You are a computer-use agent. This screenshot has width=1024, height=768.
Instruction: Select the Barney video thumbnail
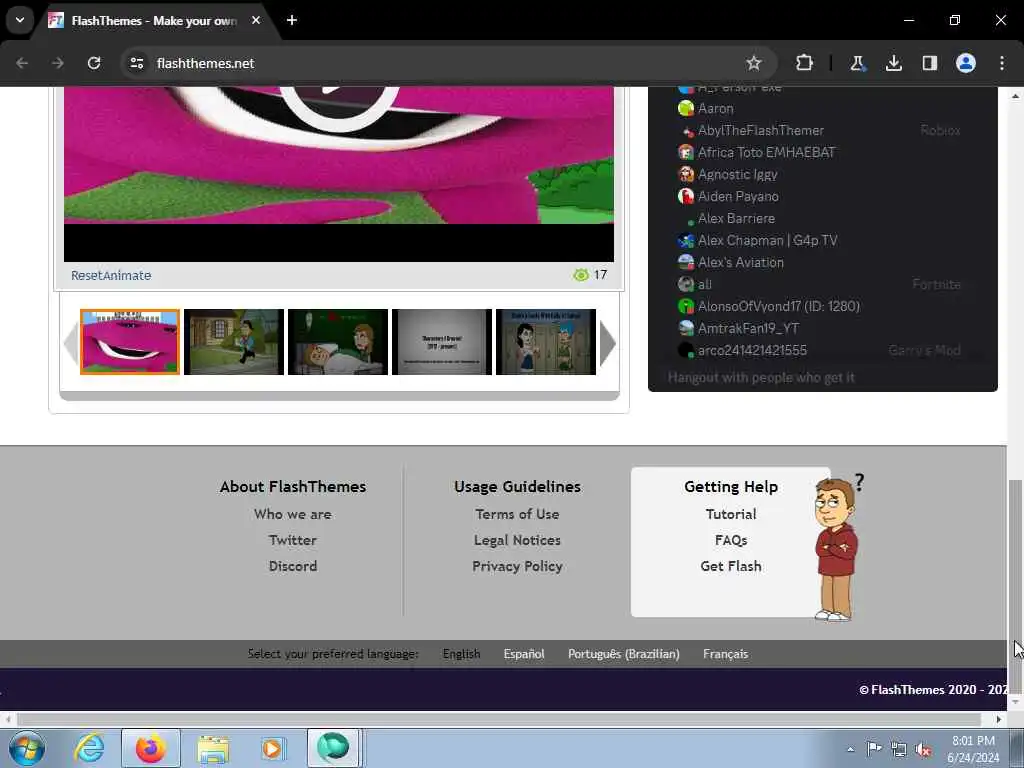coord(130,342)
